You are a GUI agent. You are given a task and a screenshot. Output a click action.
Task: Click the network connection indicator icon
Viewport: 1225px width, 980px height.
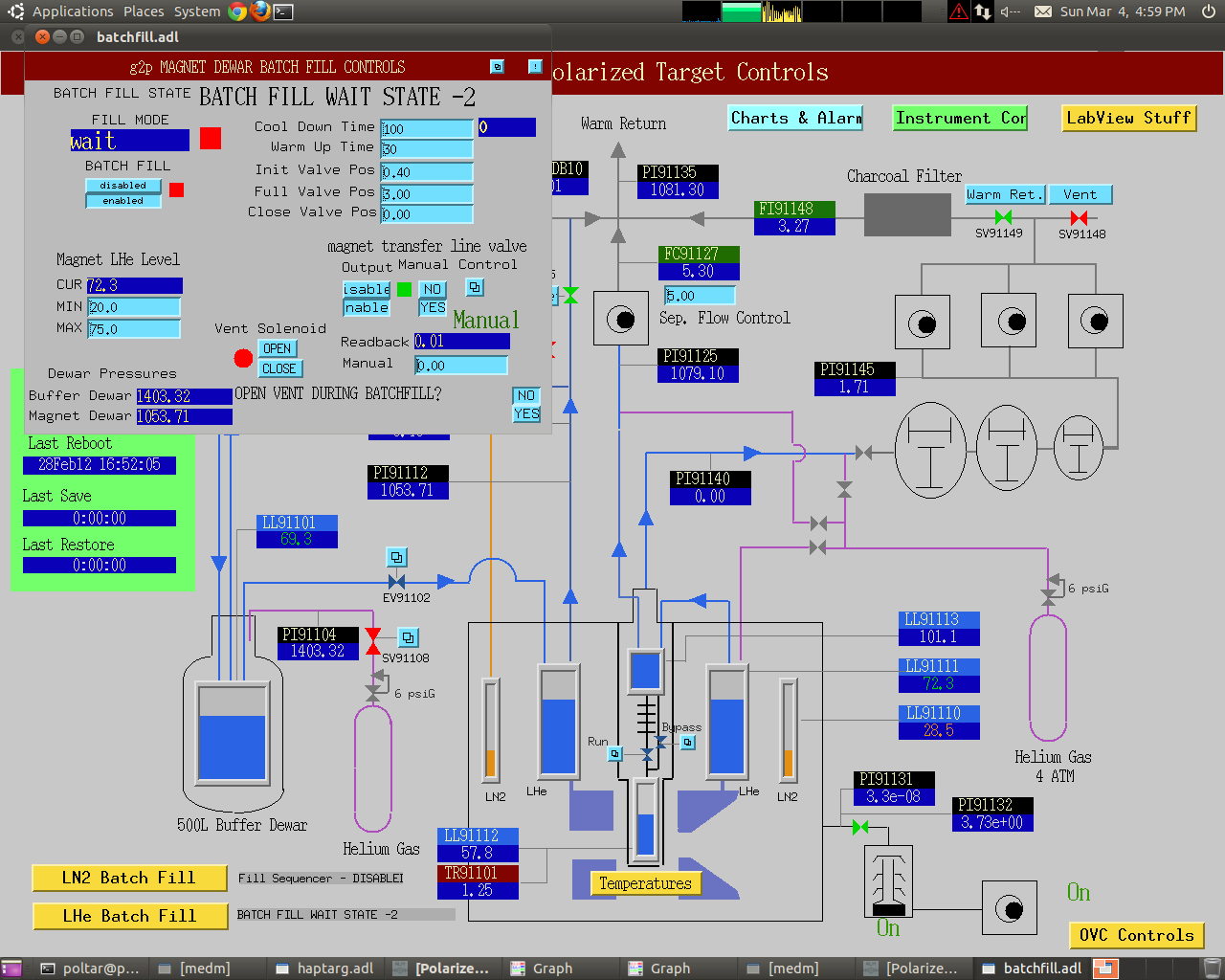pyautogui.click(x=983, y=11)
